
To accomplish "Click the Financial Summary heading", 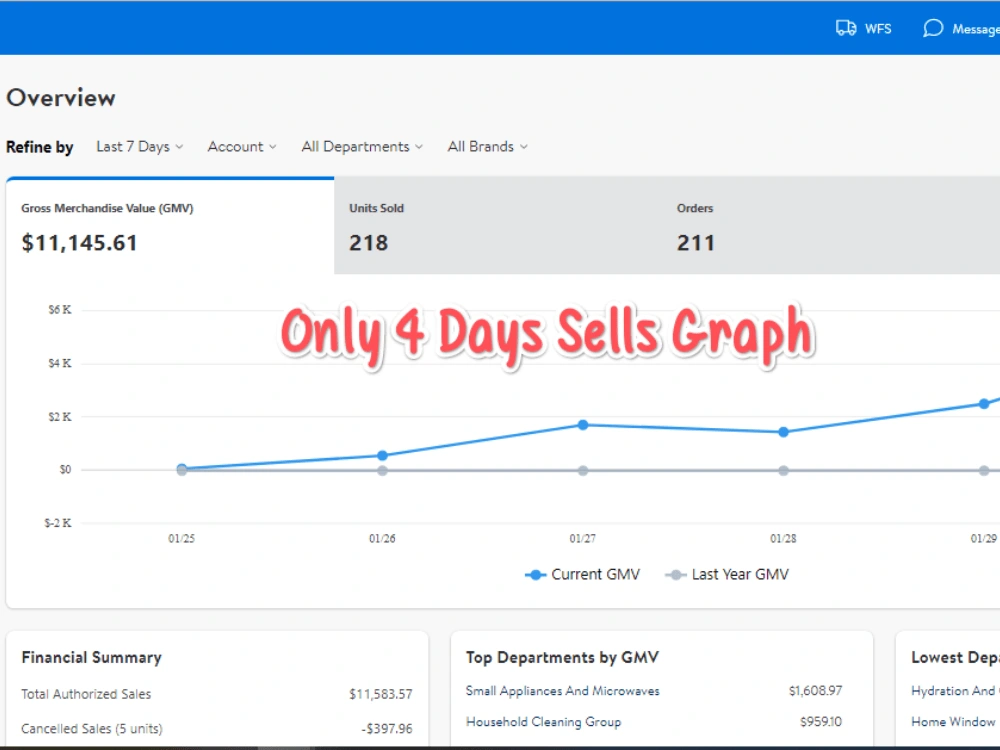I will tap(91, 658).
